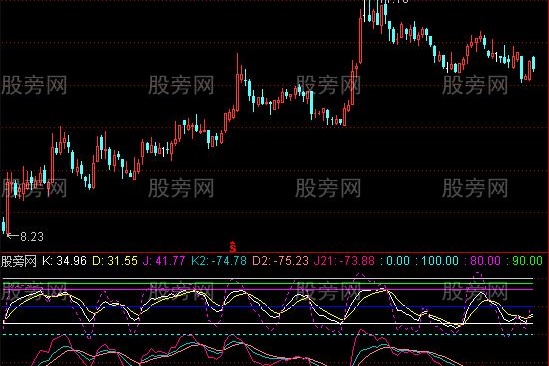Open indicator name 股旁网 beside K value

pyautogui.click(x=19, y=261)
